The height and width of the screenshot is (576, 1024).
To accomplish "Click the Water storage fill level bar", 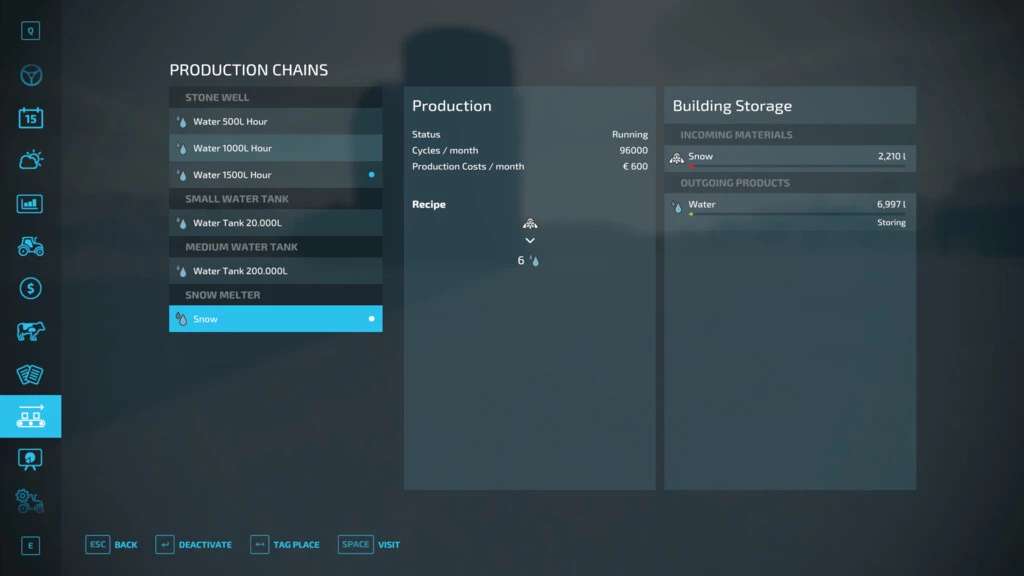I will click(796, 214).
